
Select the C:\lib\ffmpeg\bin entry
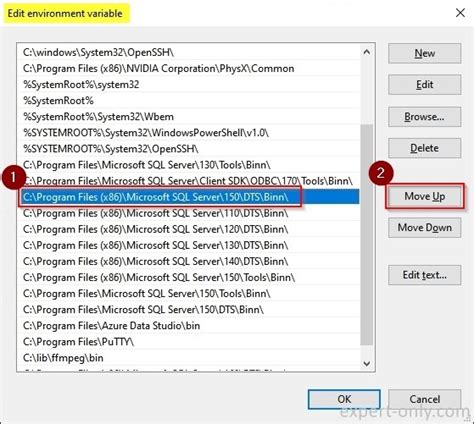point(189,358)
